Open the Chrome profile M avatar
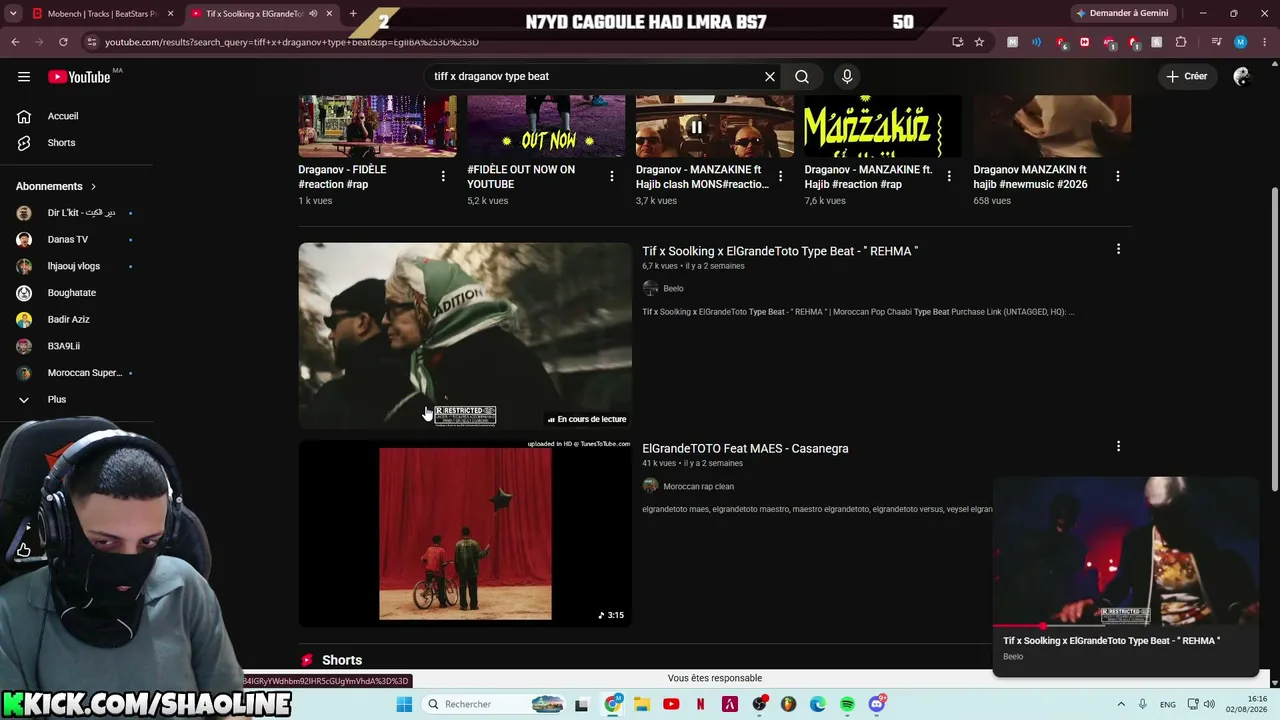Screen dimensions: 1280x720 1241,42
